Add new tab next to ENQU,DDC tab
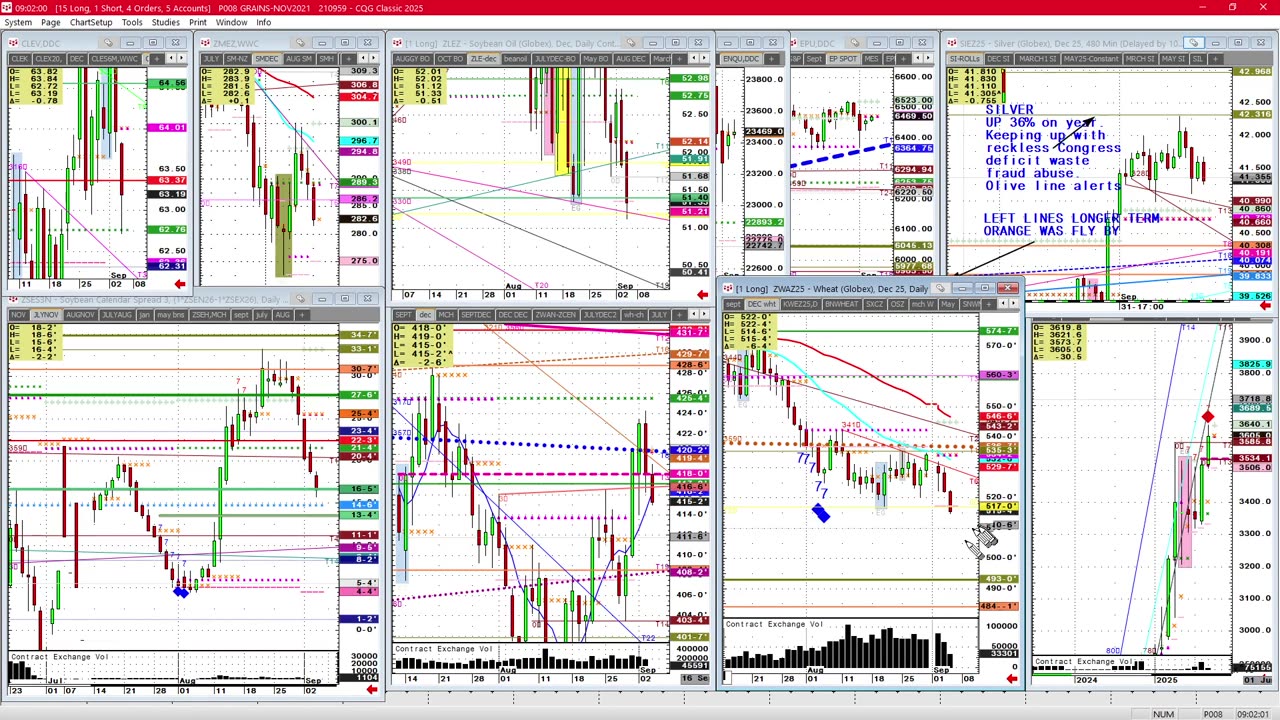The image size is (1280, 720). click(x=771, y=59)
